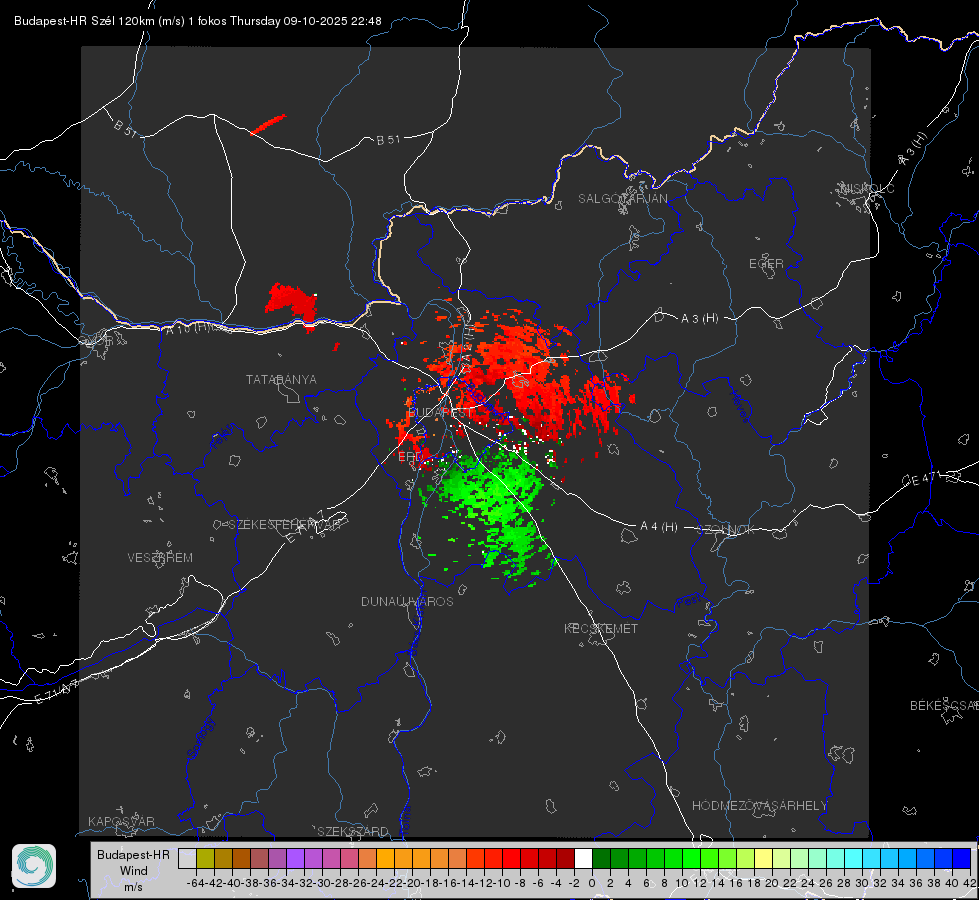Select the BUDAPEST city label

(x=440, y=412)
